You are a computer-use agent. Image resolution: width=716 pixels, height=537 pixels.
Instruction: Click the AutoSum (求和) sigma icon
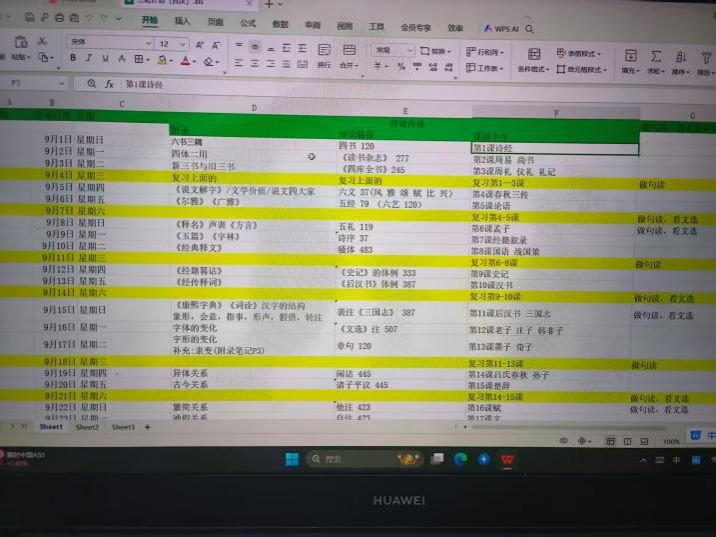(656, 56)
